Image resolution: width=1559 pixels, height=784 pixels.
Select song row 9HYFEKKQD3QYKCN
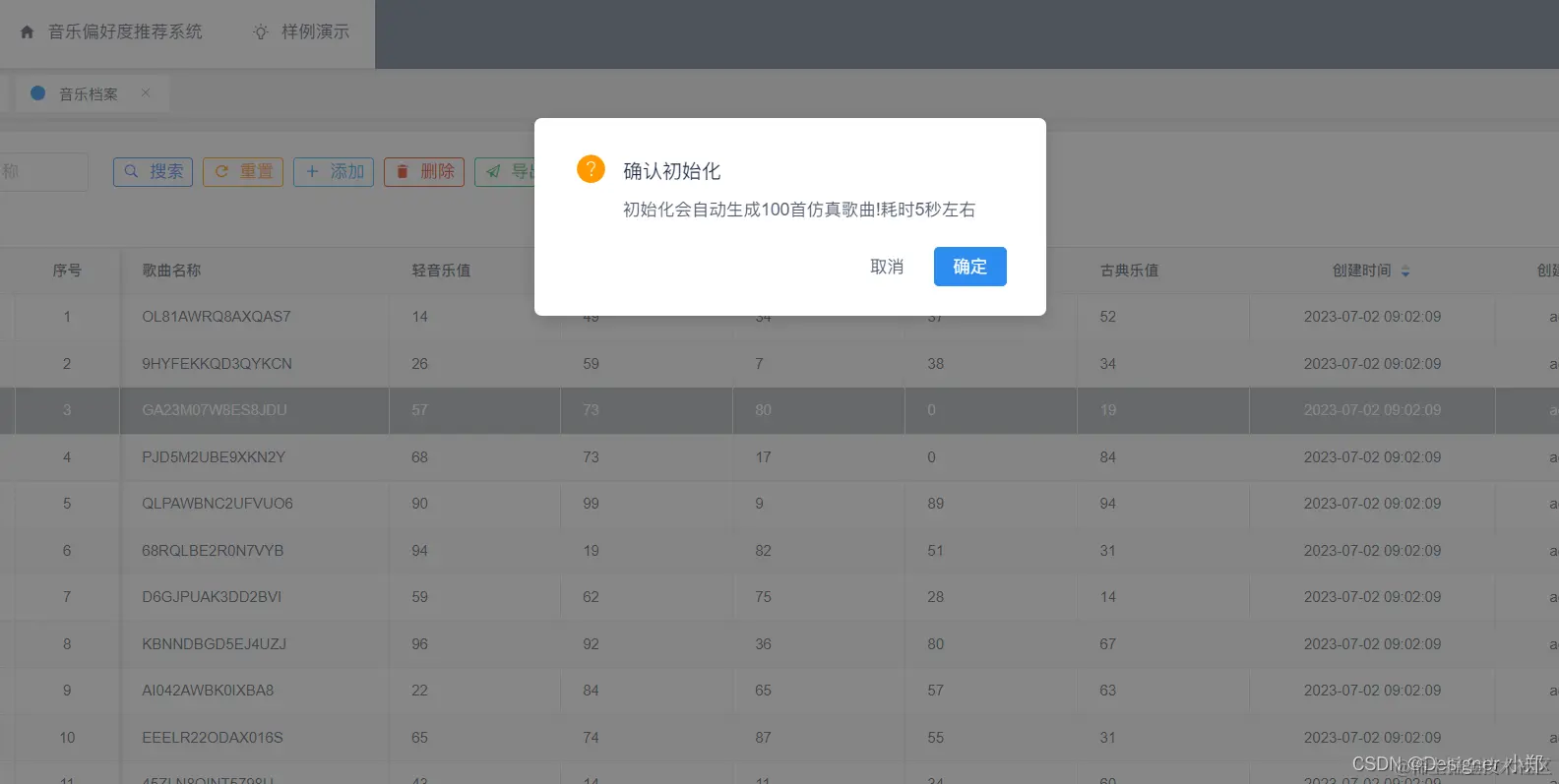click(x=779, y=364)
